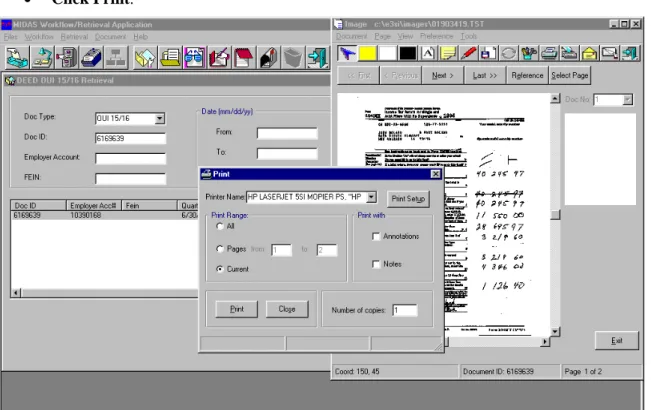
Task: Click the yellow open envelope icon in Image toolbar
Action: pyautogui.click(x=590, y=53)
